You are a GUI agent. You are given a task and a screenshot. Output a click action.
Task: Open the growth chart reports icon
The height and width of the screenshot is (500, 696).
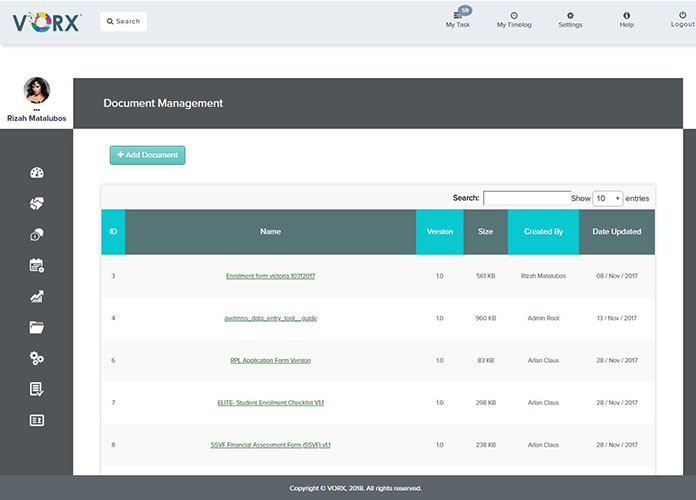tap(37, 296)
